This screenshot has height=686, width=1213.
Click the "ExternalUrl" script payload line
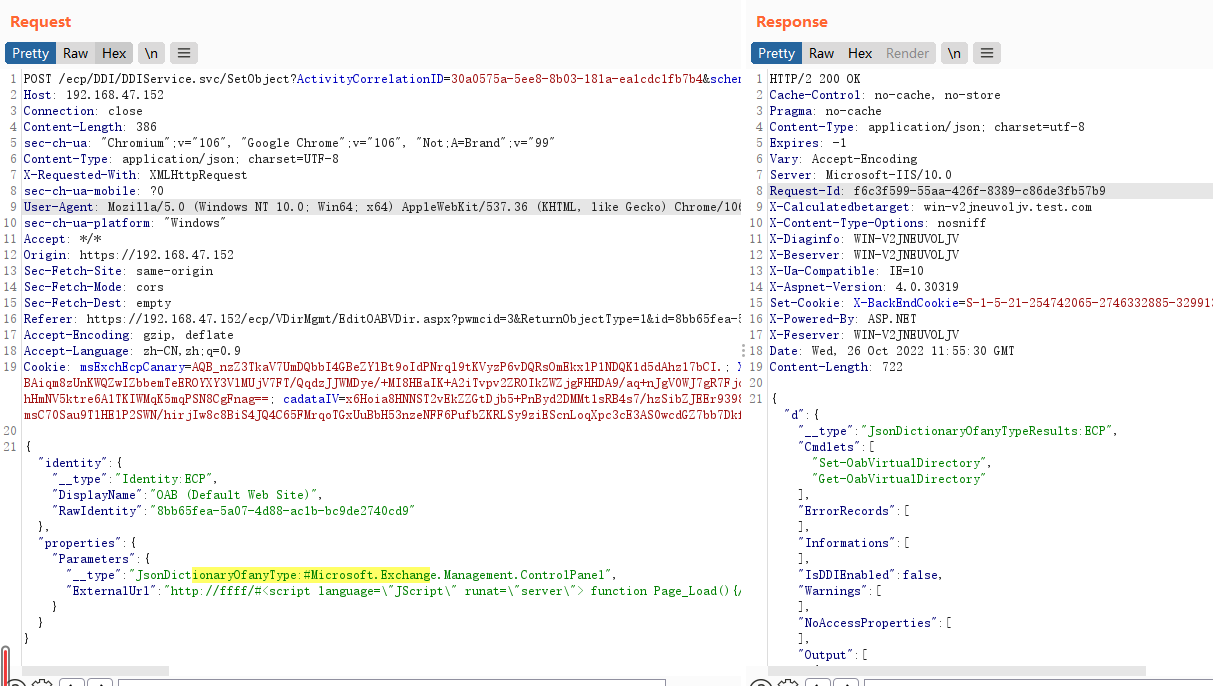[403, 591]
